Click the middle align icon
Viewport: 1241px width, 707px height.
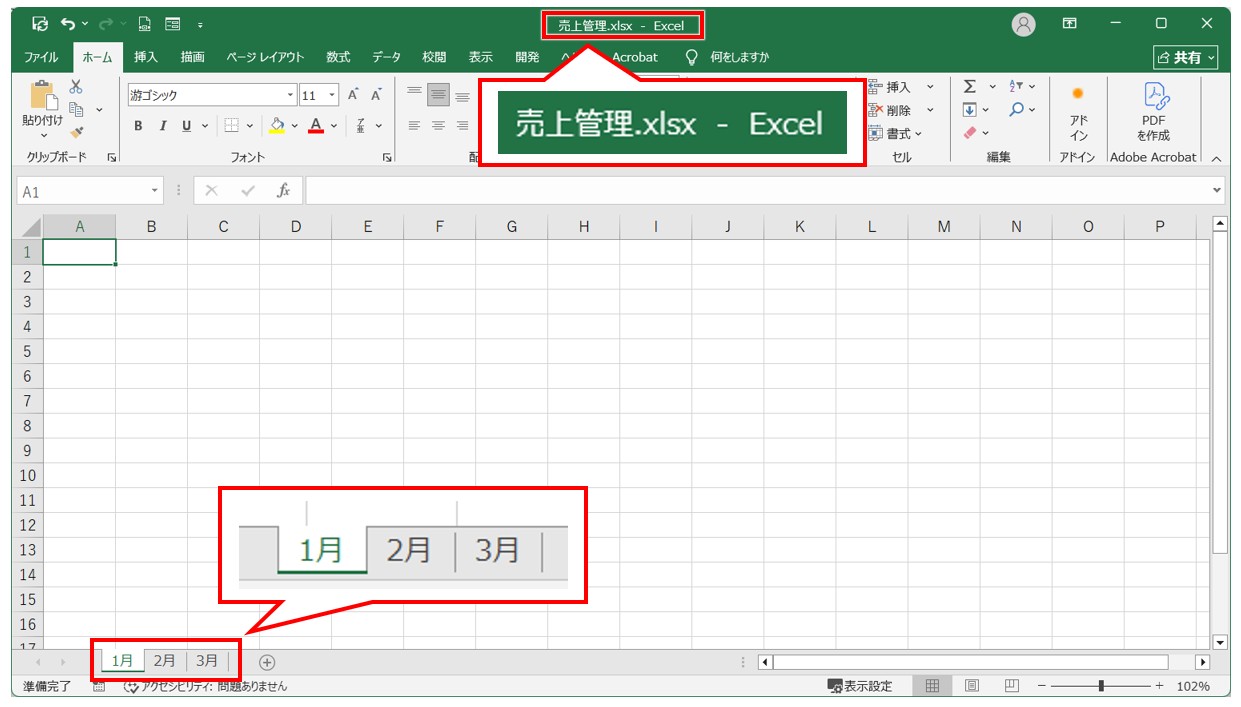point(438,96)
